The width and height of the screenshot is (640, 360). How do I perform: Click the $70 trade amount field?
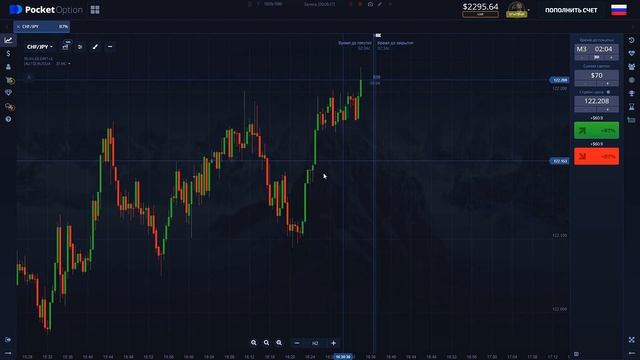[x=596, y=76]
